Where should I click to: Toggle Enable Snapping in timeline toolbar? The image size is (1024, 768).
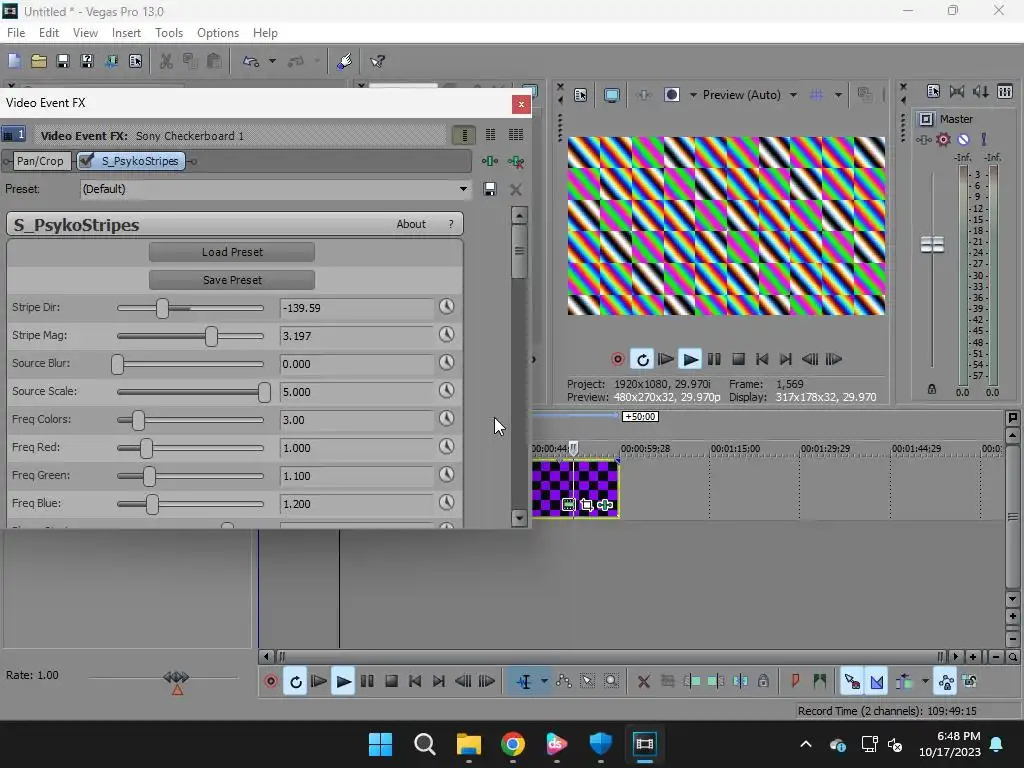pyautogui.click(x=852, y=682)
